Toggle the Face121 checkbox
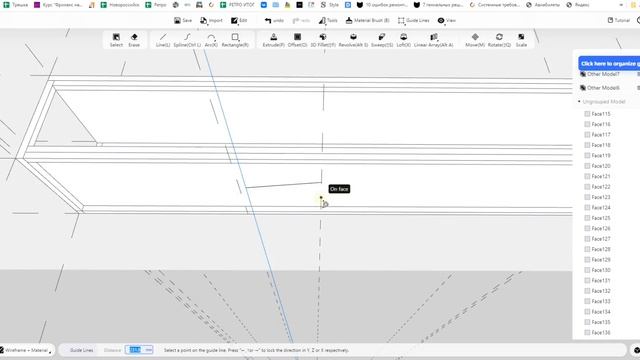Screen dimensions: 640x360 (x=587, y=176)
